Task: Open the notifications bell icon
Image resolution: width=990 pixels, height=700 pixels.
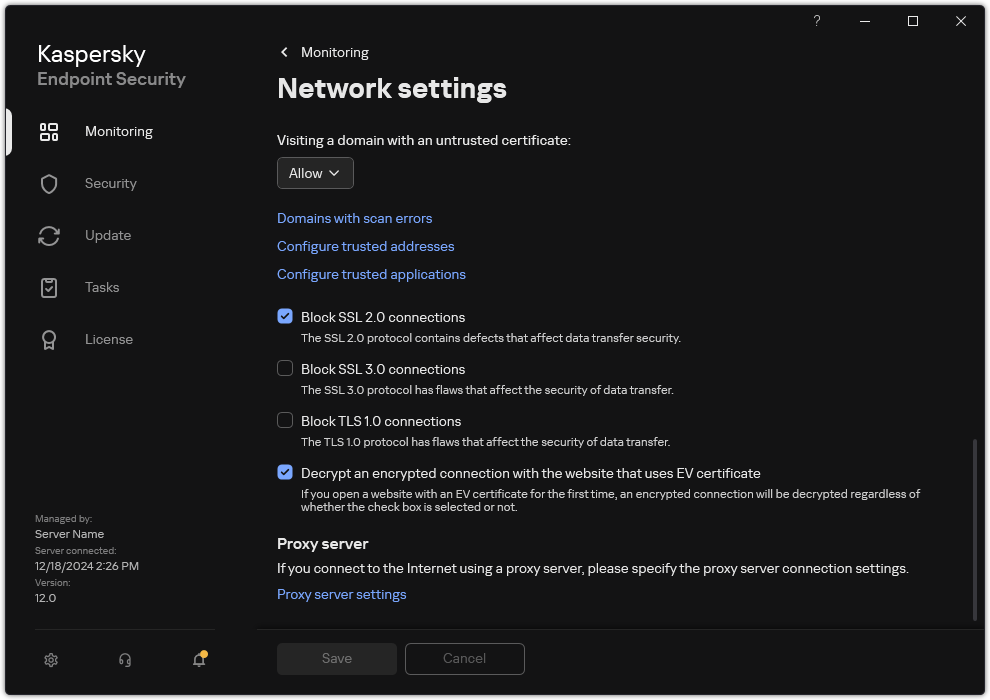Action: click(198, 661)
